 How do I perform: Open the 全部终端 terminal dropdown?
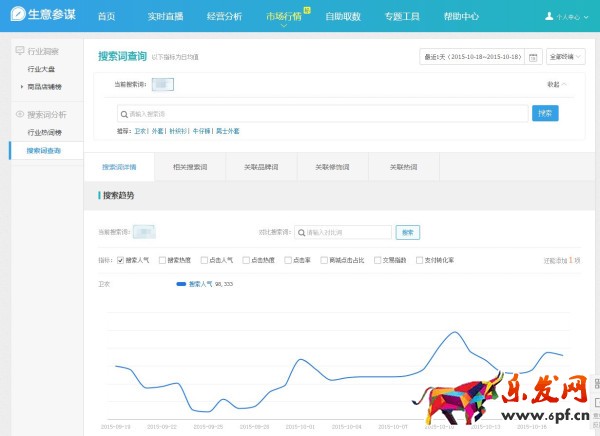point(566,58)
